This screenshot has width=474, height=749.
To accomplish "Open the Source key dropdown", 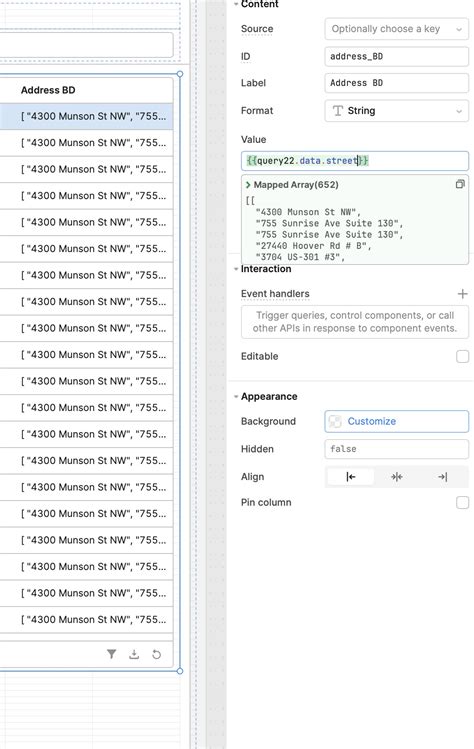I will 397,29.
